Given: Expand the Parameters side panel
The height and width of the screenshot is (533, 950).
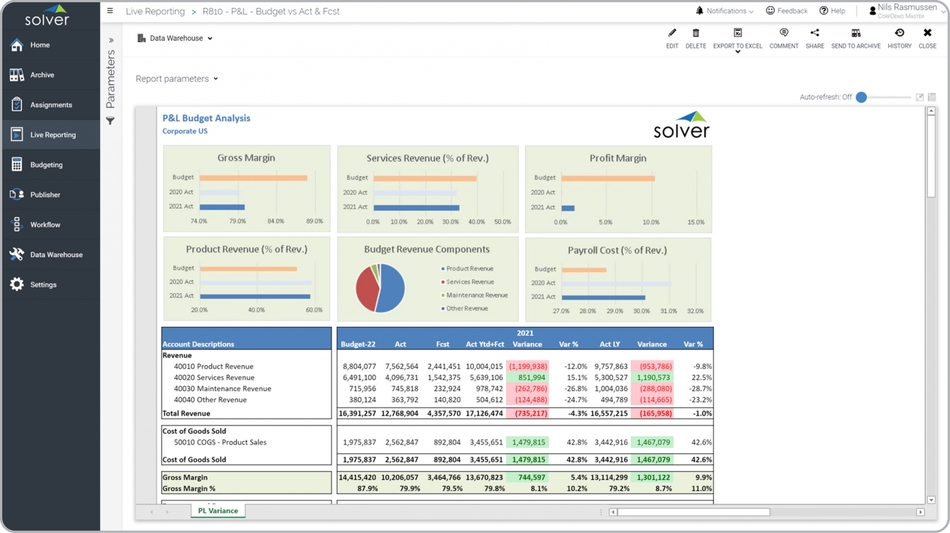Looking at the screenshot, I should tap(110, 41).
